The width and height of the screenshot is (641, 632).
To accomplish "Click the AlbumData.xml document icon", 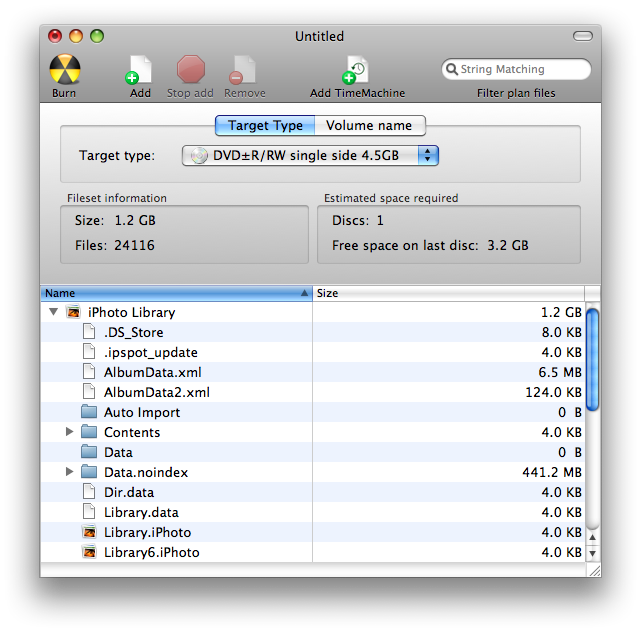I will pos(89,372).
